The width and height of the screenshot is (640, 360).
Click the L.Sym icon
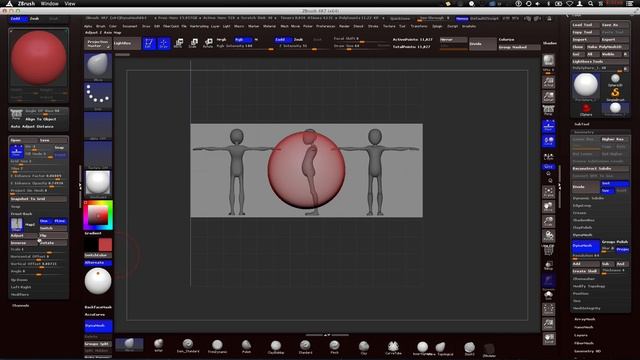549,156
